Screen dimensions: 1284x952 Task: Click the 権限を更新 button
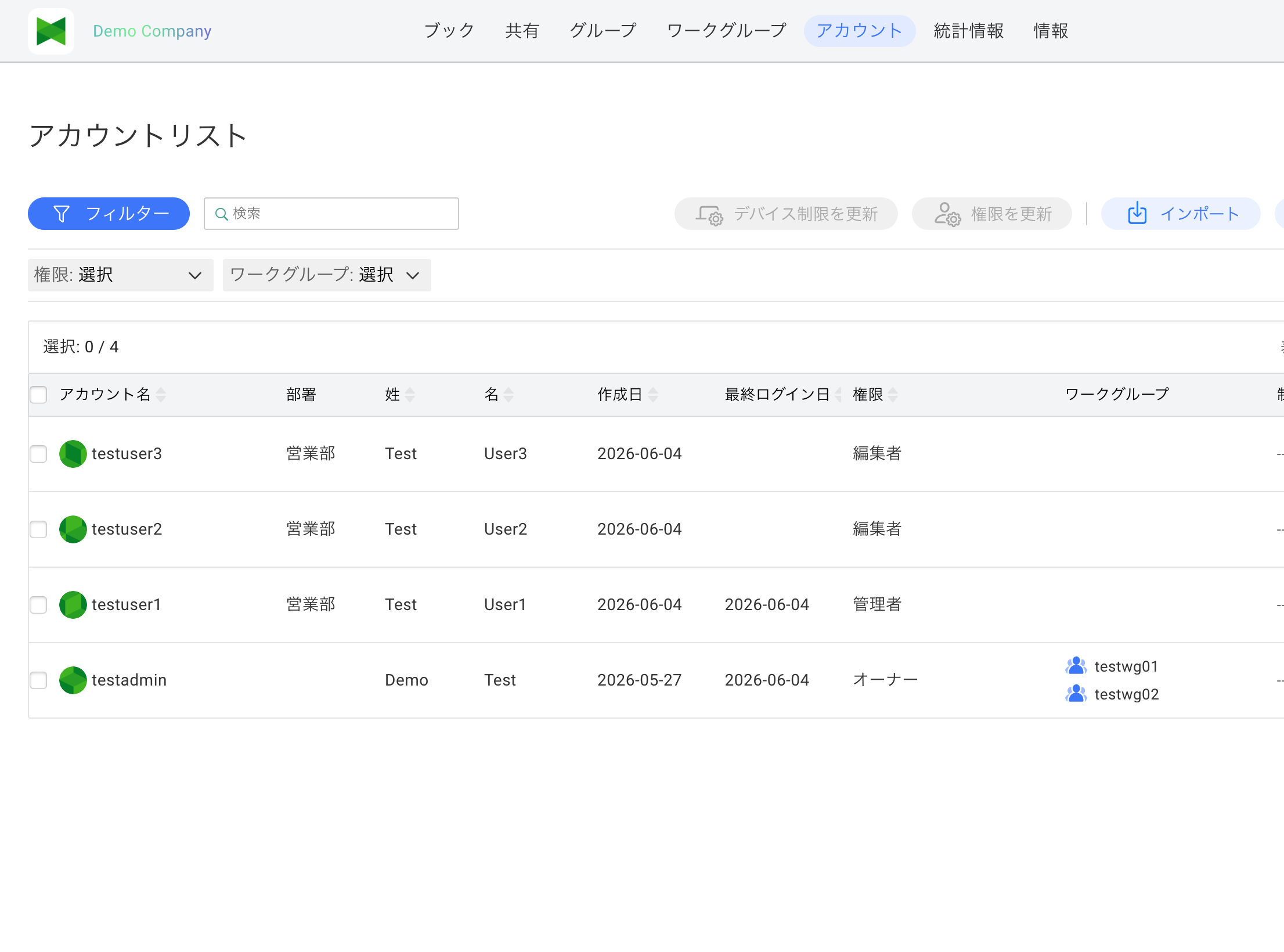pyautogui.click(x=991, y=214)
